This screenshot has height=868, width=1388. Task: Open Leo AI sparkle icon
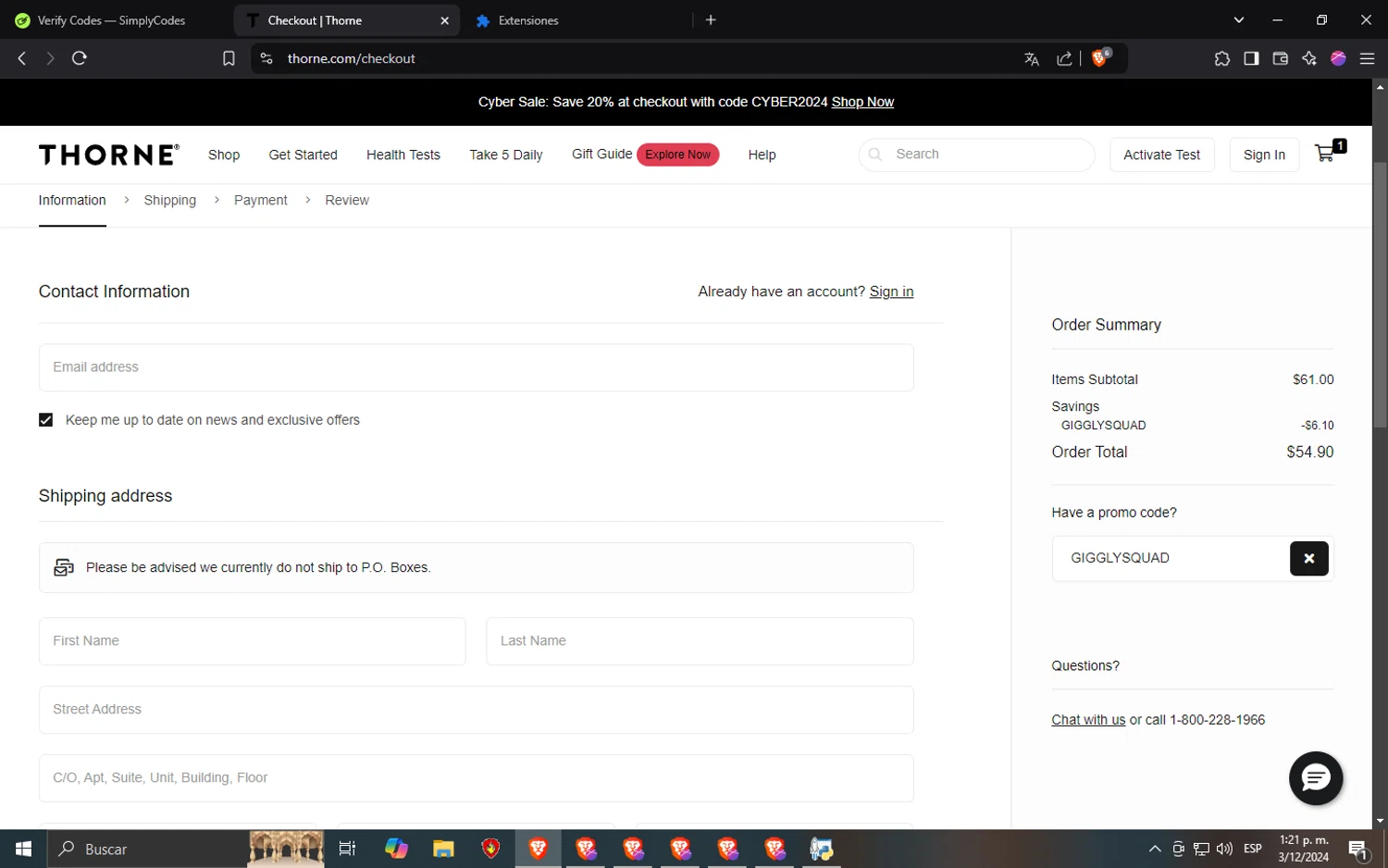point(1309,58)
